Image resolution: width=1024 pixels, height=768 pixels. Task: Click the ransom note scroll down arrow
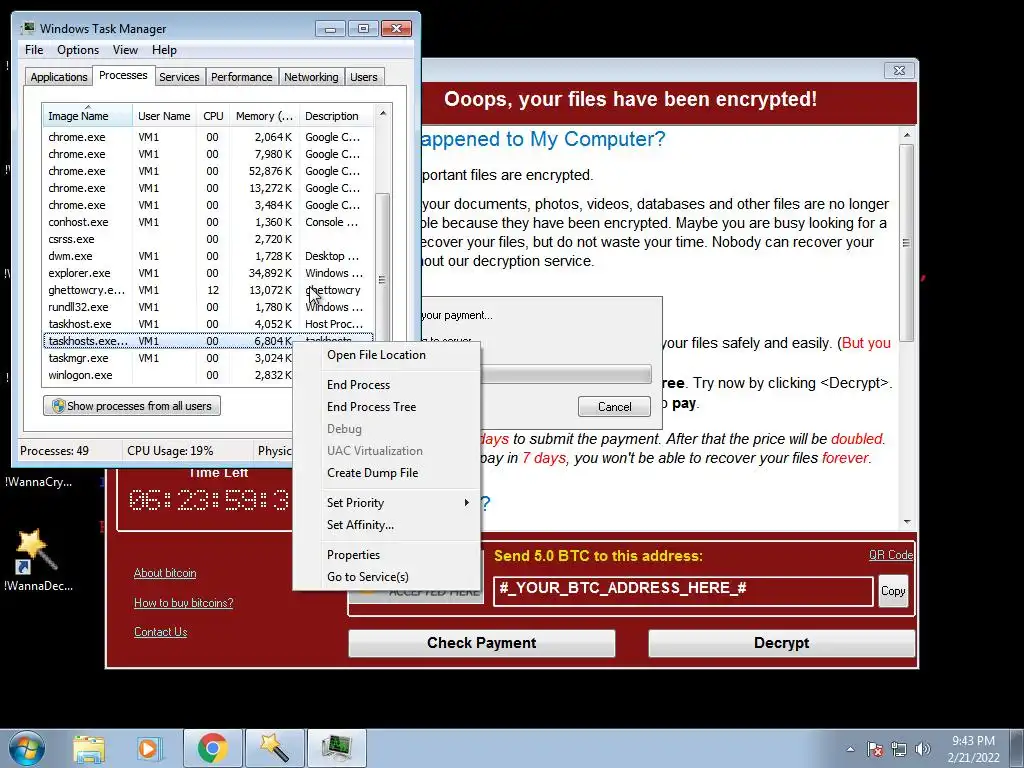pyautogui.click(x=906, y=521)
